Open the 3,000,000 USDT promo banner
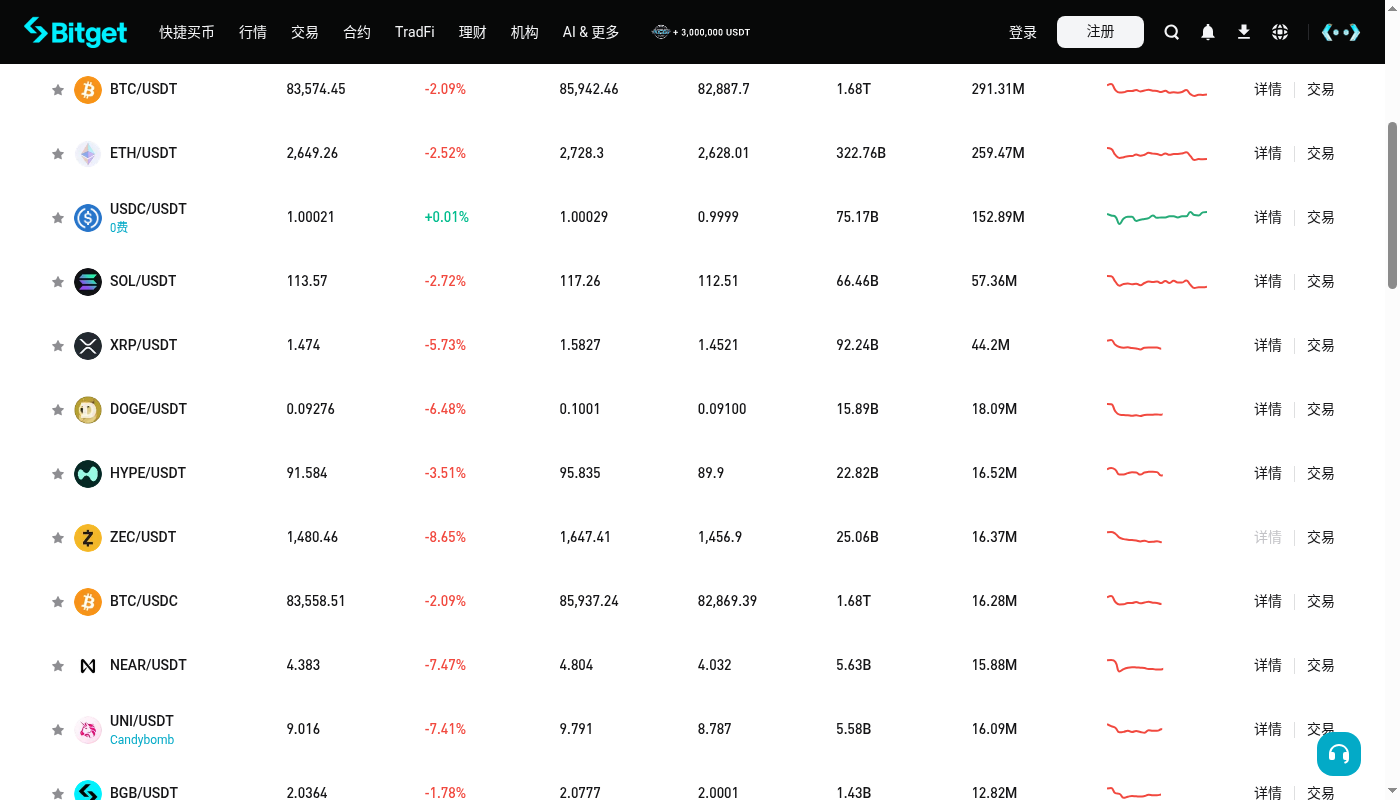Screen dimensions: 1400x800 701,32
